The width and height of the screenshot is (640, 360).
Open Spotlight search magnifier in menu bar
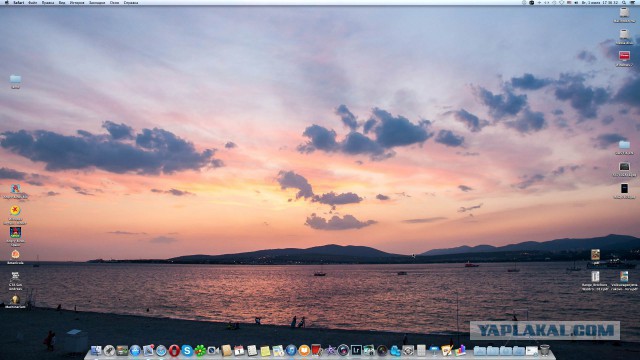pyautogui.click(x=624, y=2)
